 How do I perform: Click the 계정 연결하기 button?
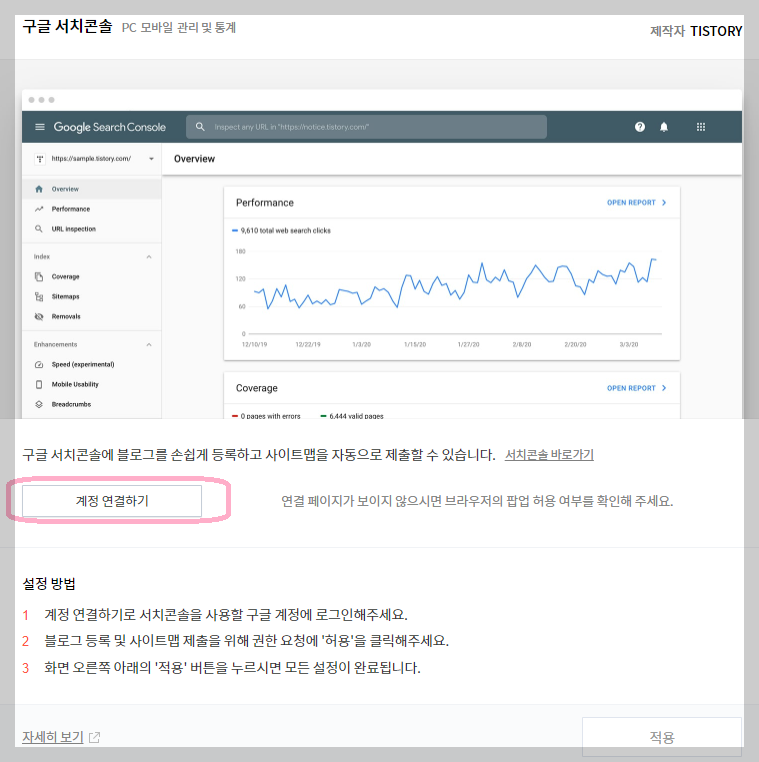point(112,501)
